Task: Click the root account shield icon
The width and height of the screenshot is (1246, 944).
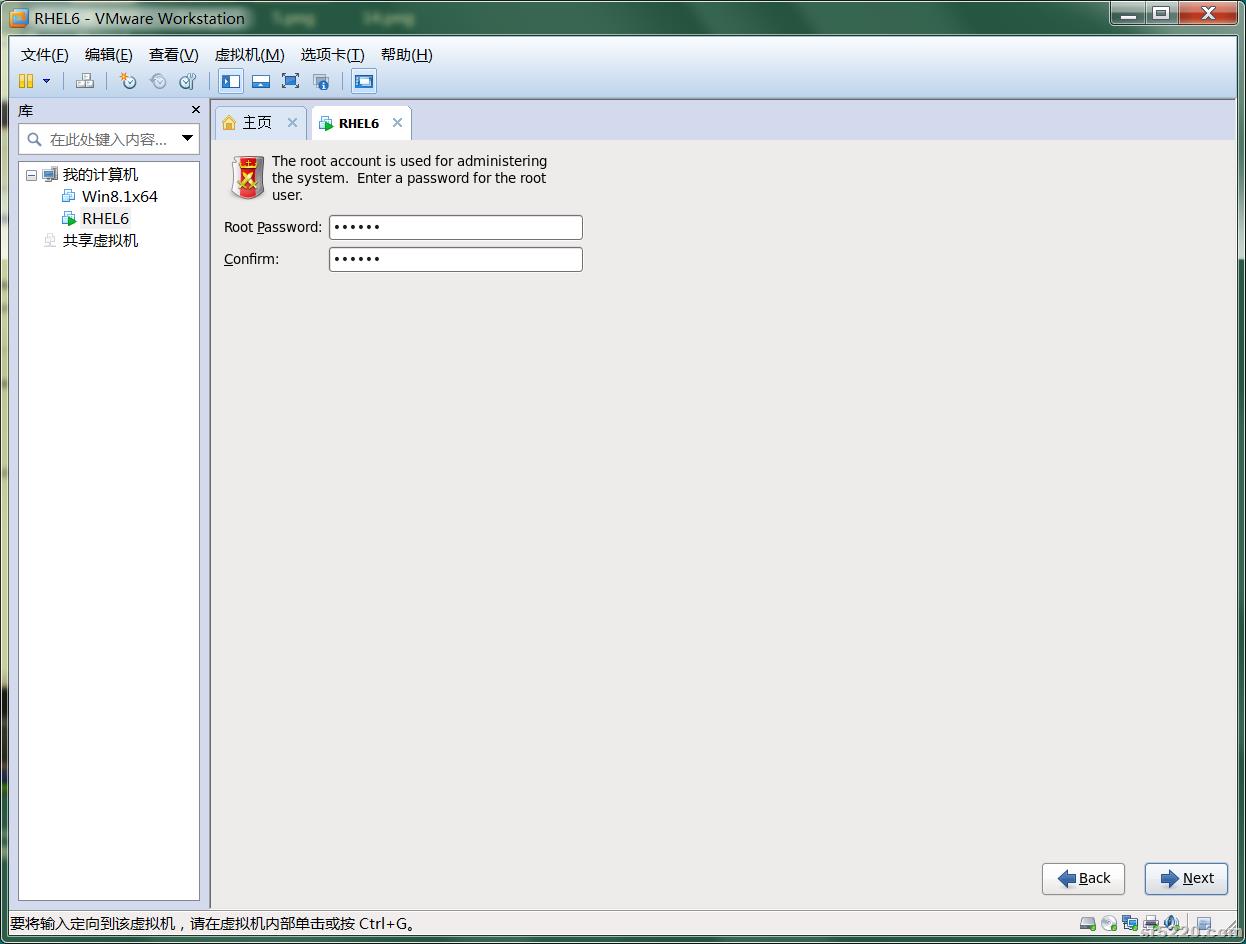Action: 247,177
